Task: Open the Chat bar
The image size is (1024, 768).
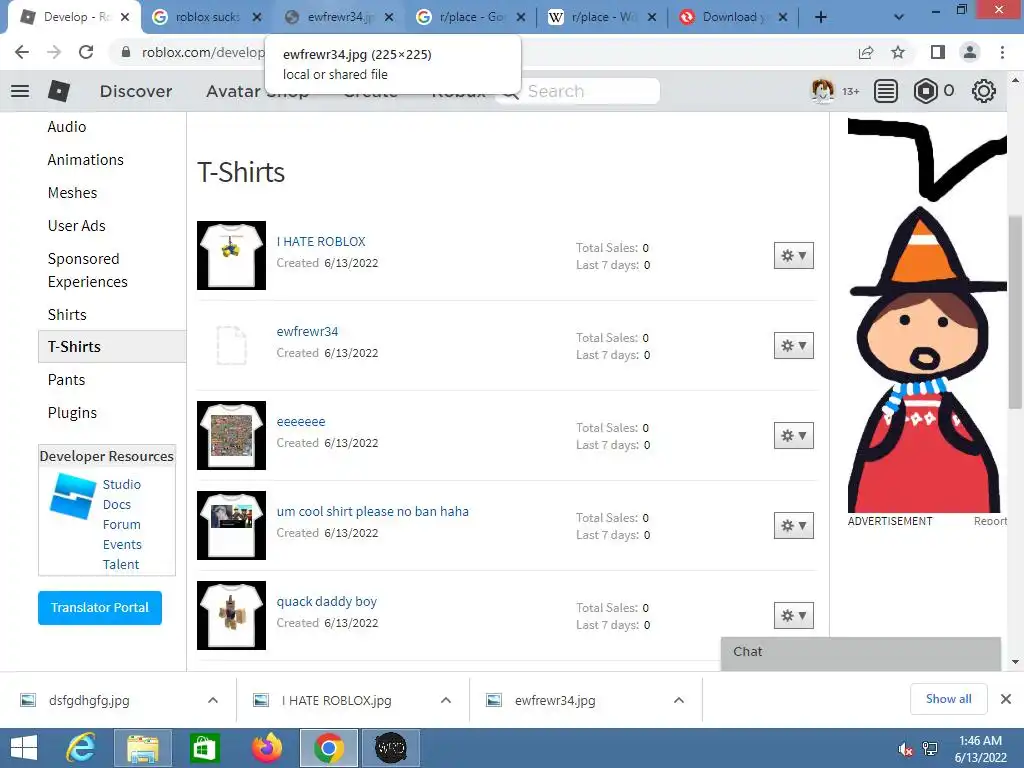Action: point(861,652)
